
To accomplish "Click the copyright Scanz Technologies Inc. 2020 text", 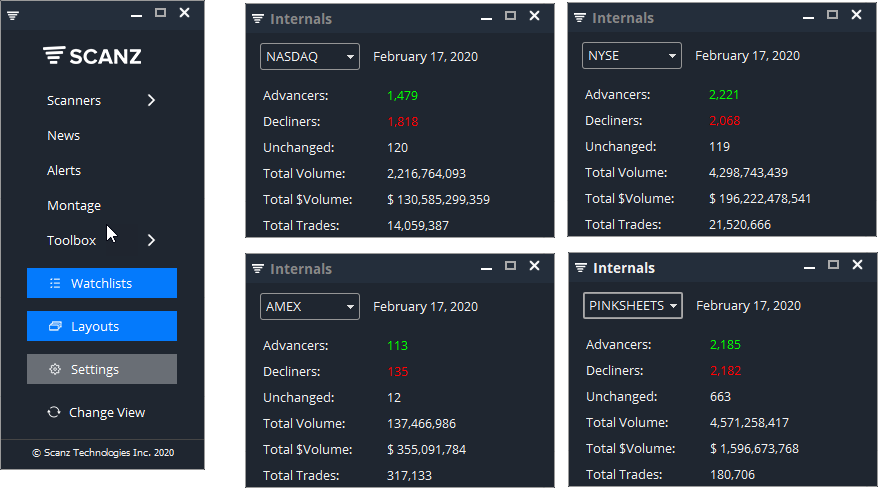I will click(x=103, y=453).
